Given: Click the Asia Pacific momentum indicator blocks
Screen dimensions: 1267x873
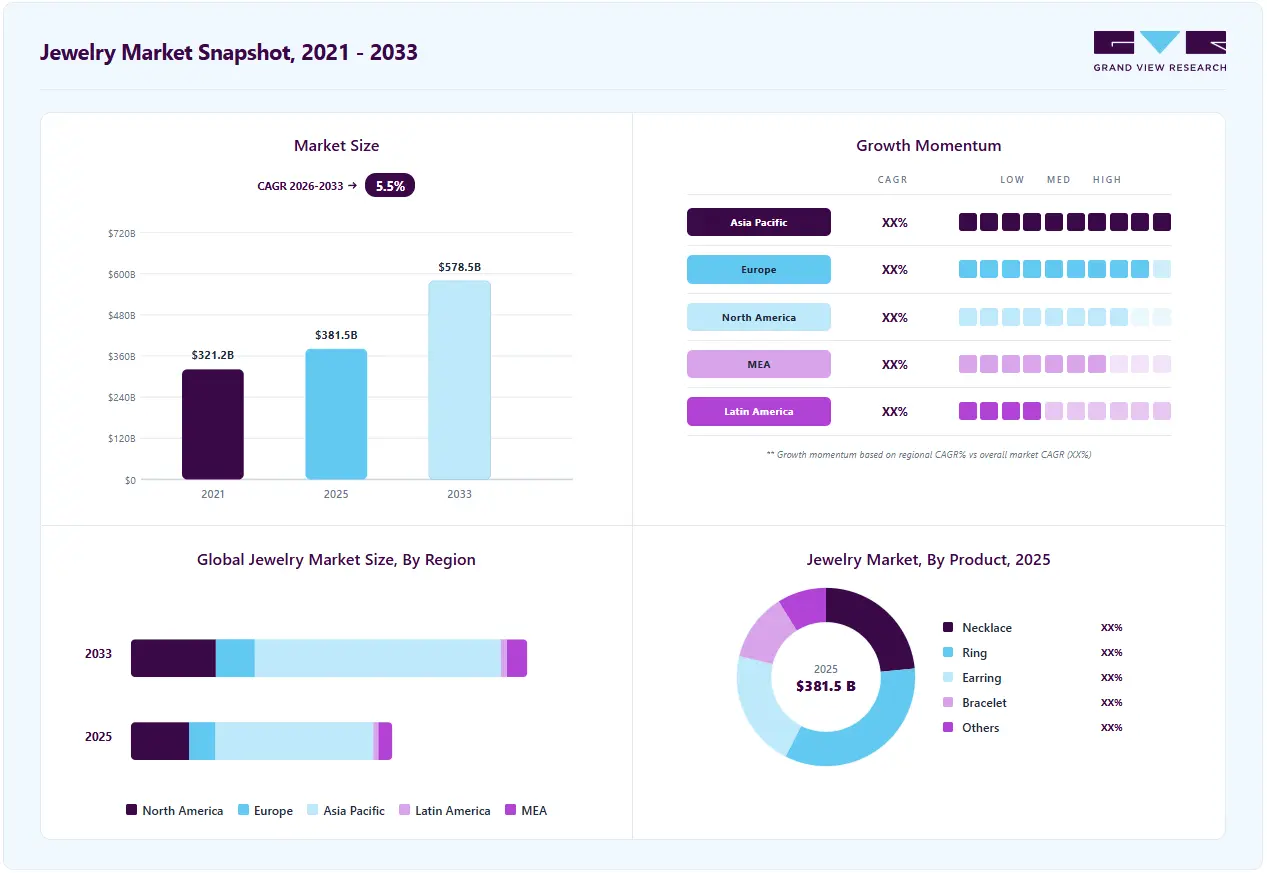Looking at the screenshot, I should point(1065,222).
